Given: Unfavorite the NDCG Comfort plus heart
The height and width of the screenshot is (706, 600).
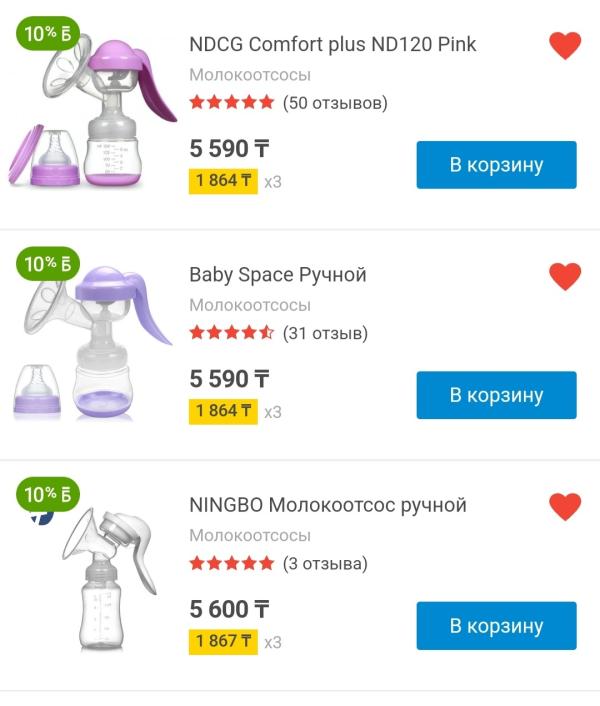Looking at the screenshot, I should (x=565, y=46).
